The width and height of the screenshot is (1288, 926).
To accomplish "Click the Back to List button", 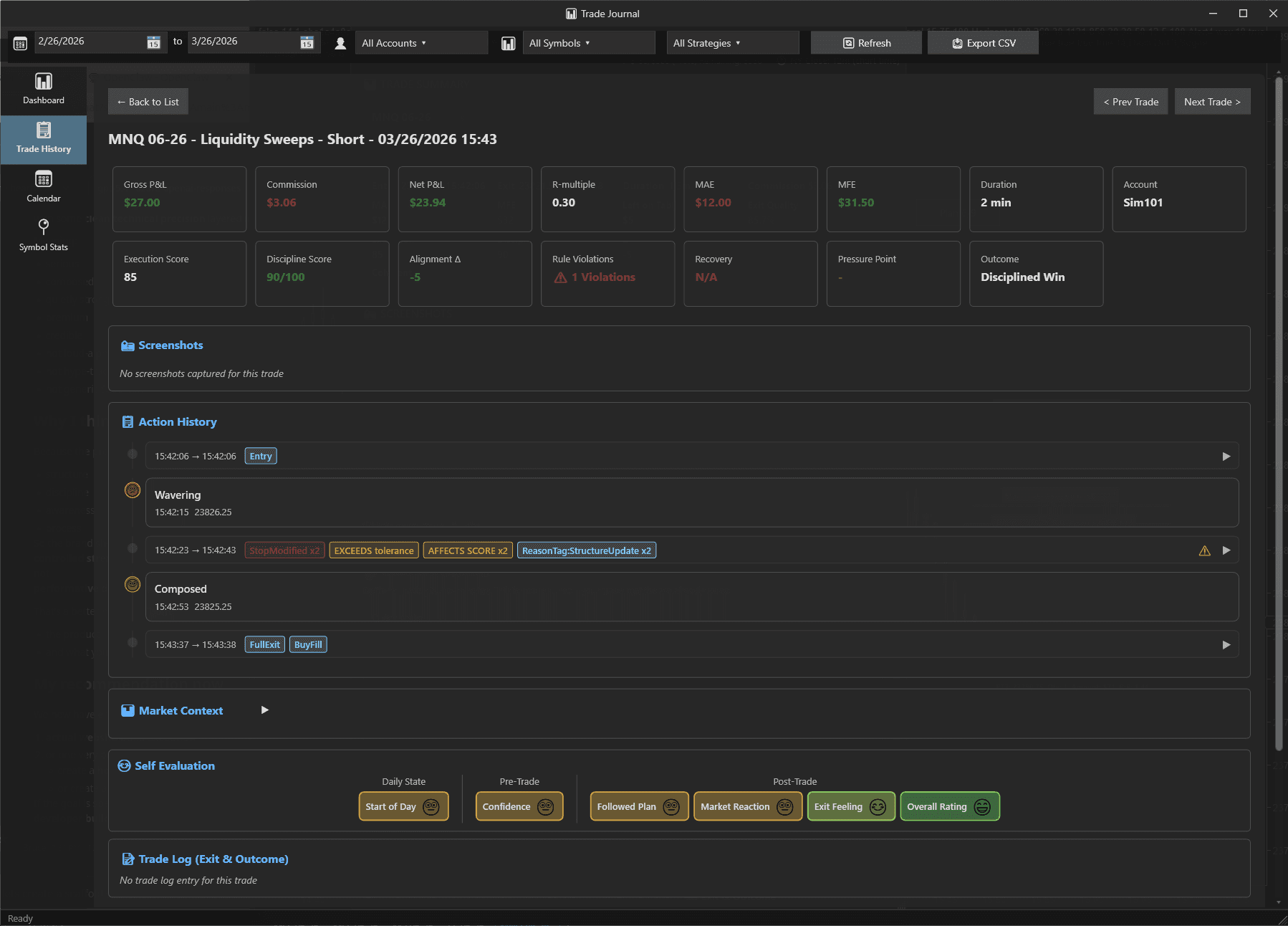I will click(148, 101).
